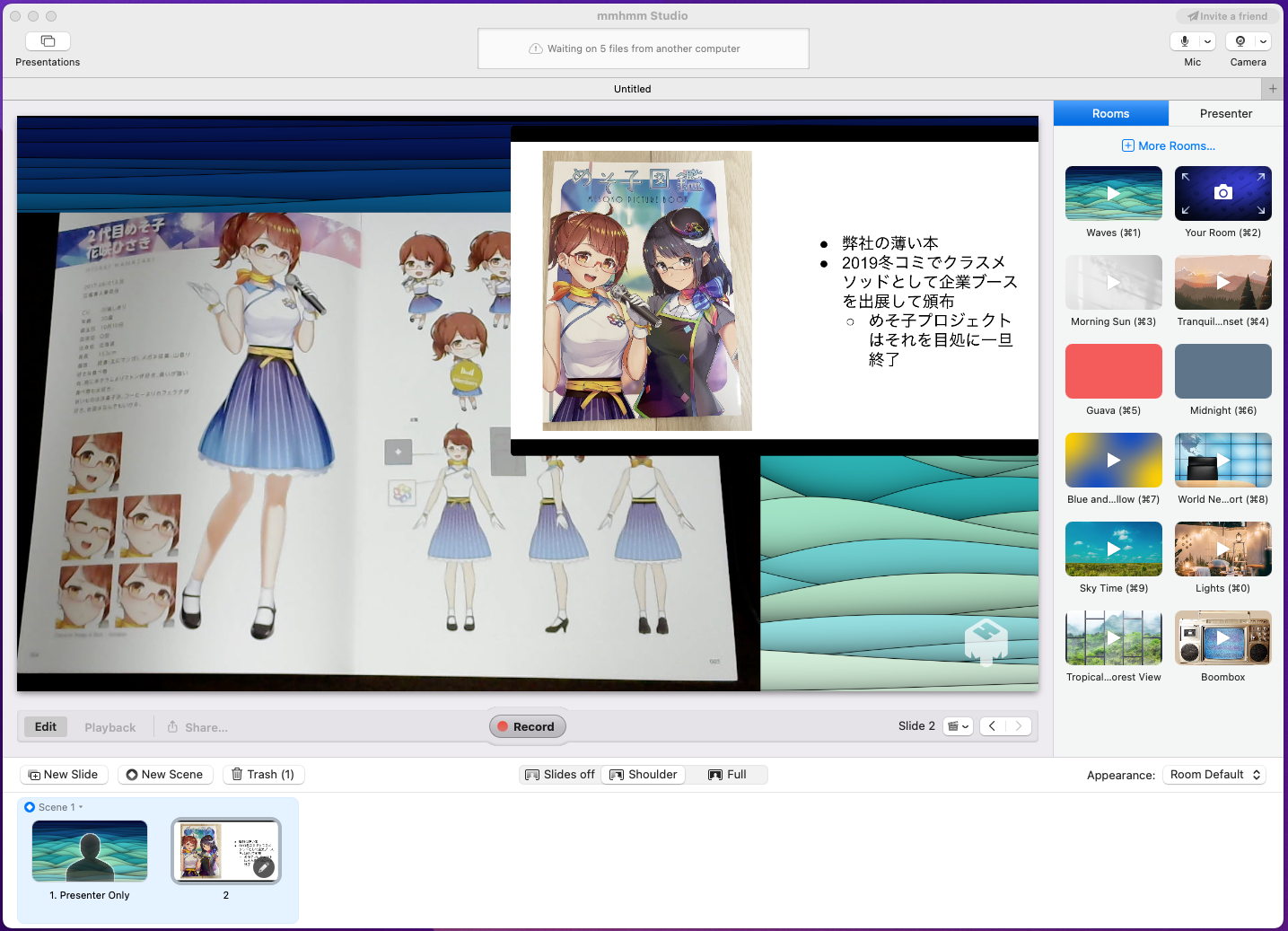Select the Boombox room

tap(1223, 637)
